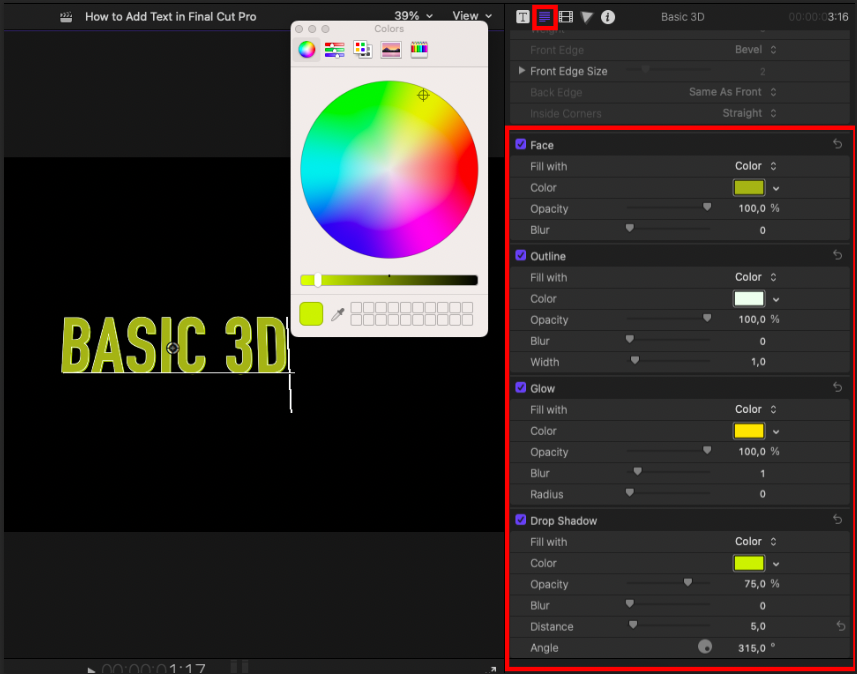Toggle the Outline checkbox
The width and height of the screenshot is (857, 674).
tap(521, 255)
